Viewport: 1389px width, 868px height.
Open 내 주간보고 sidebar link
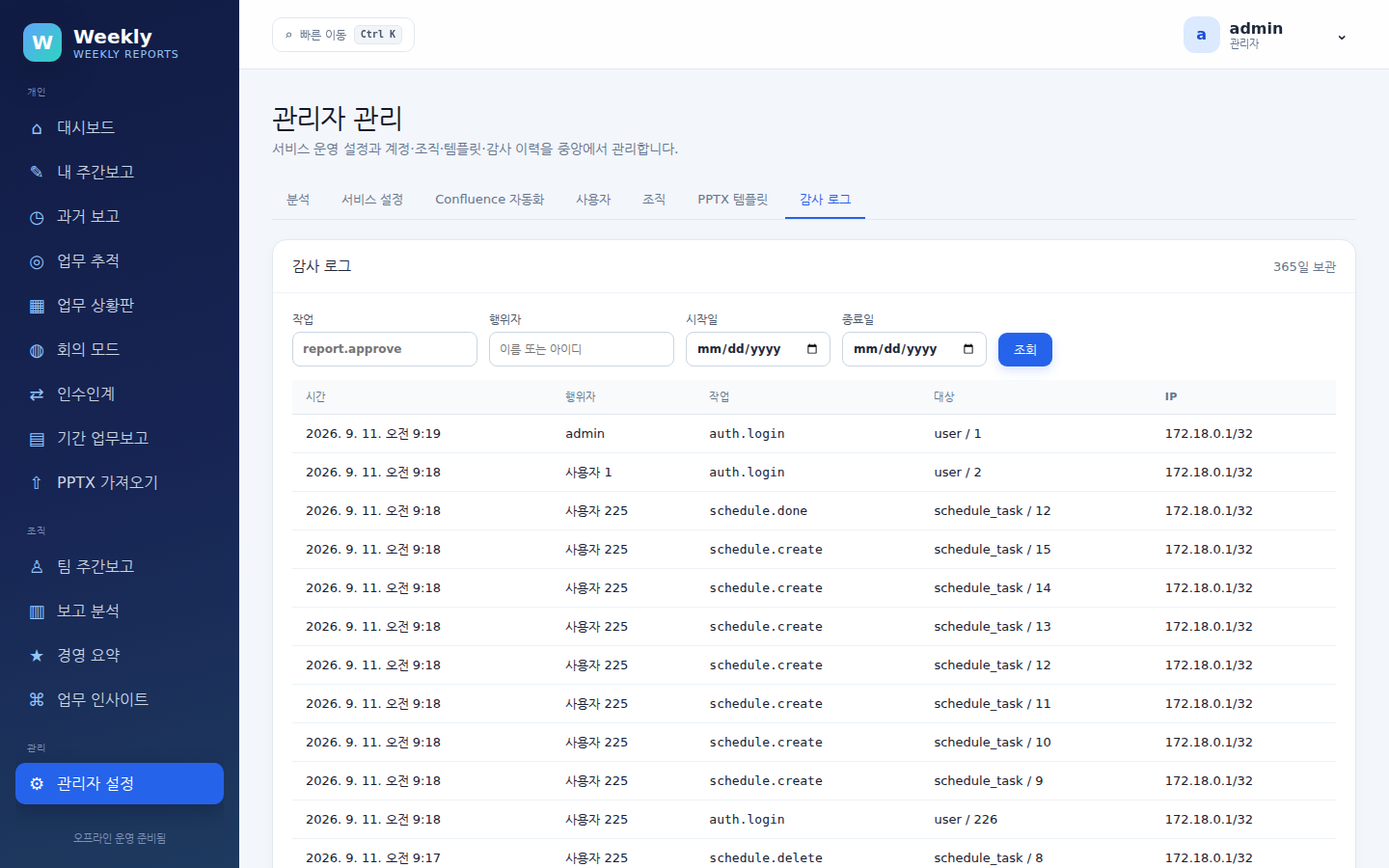[120, 173]
